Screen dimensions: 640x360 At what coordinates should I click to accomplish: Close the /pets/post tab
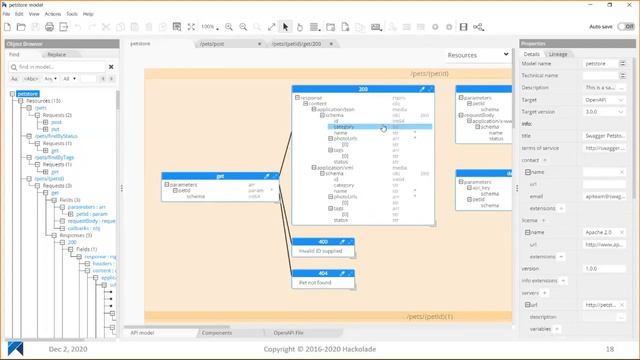click(x=259, y=44)
